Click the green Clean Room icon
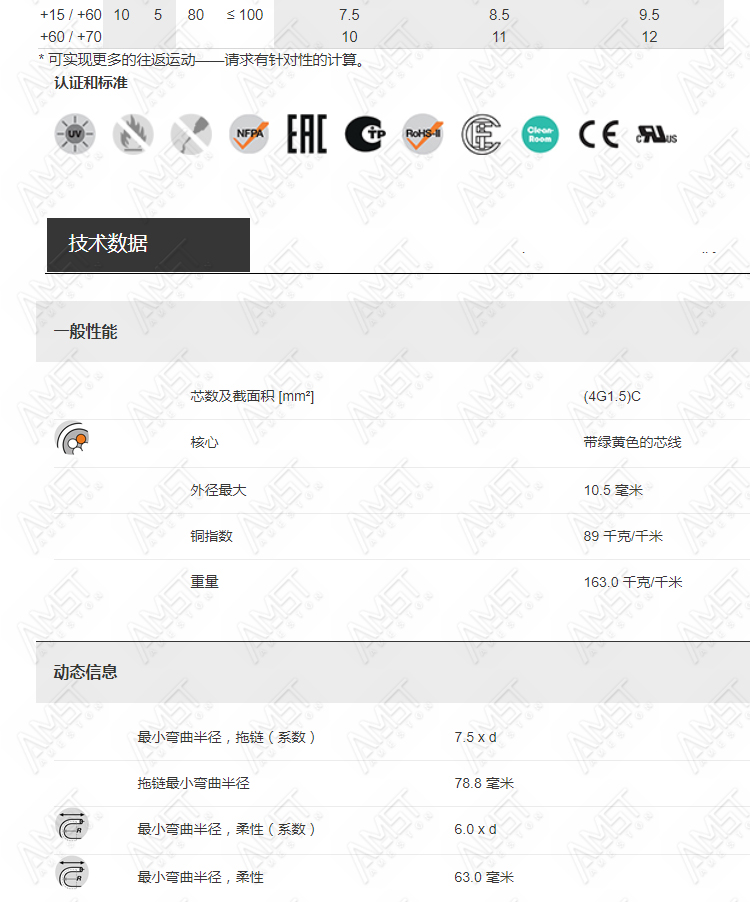Screen dimensions: 750x902 (x=540, y=134)
